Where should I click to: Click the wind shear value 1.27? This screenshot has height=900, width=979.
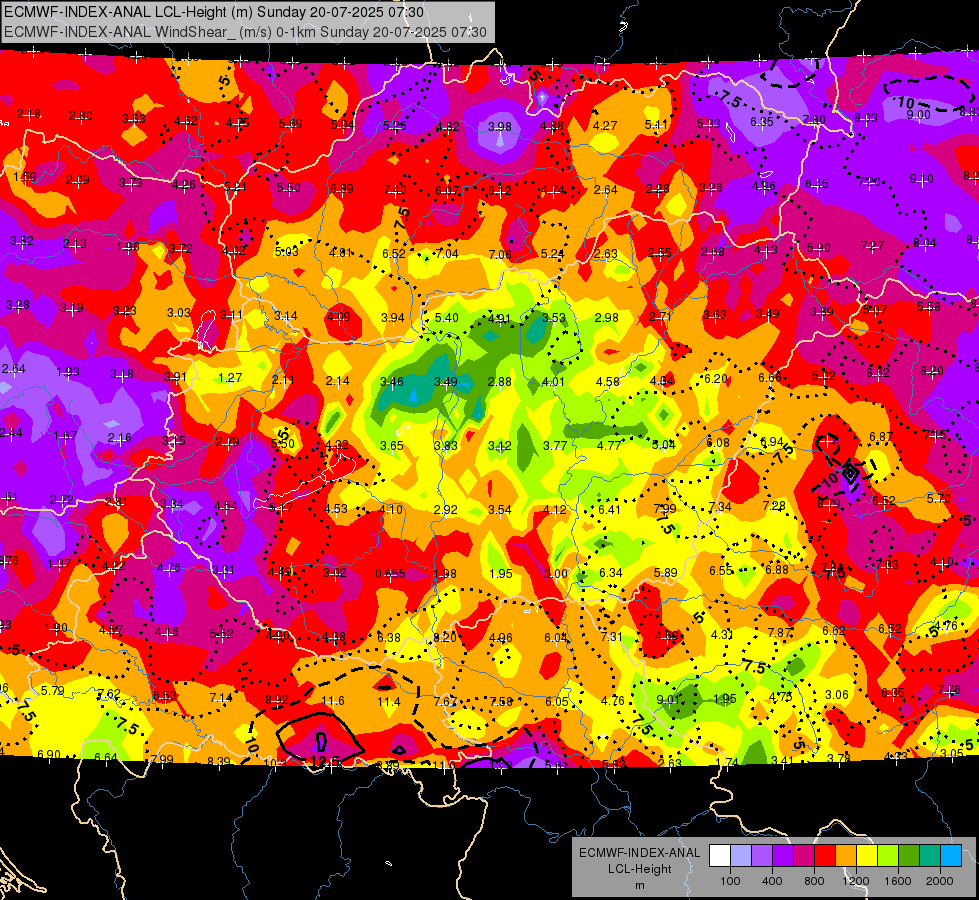click(230, 378)
